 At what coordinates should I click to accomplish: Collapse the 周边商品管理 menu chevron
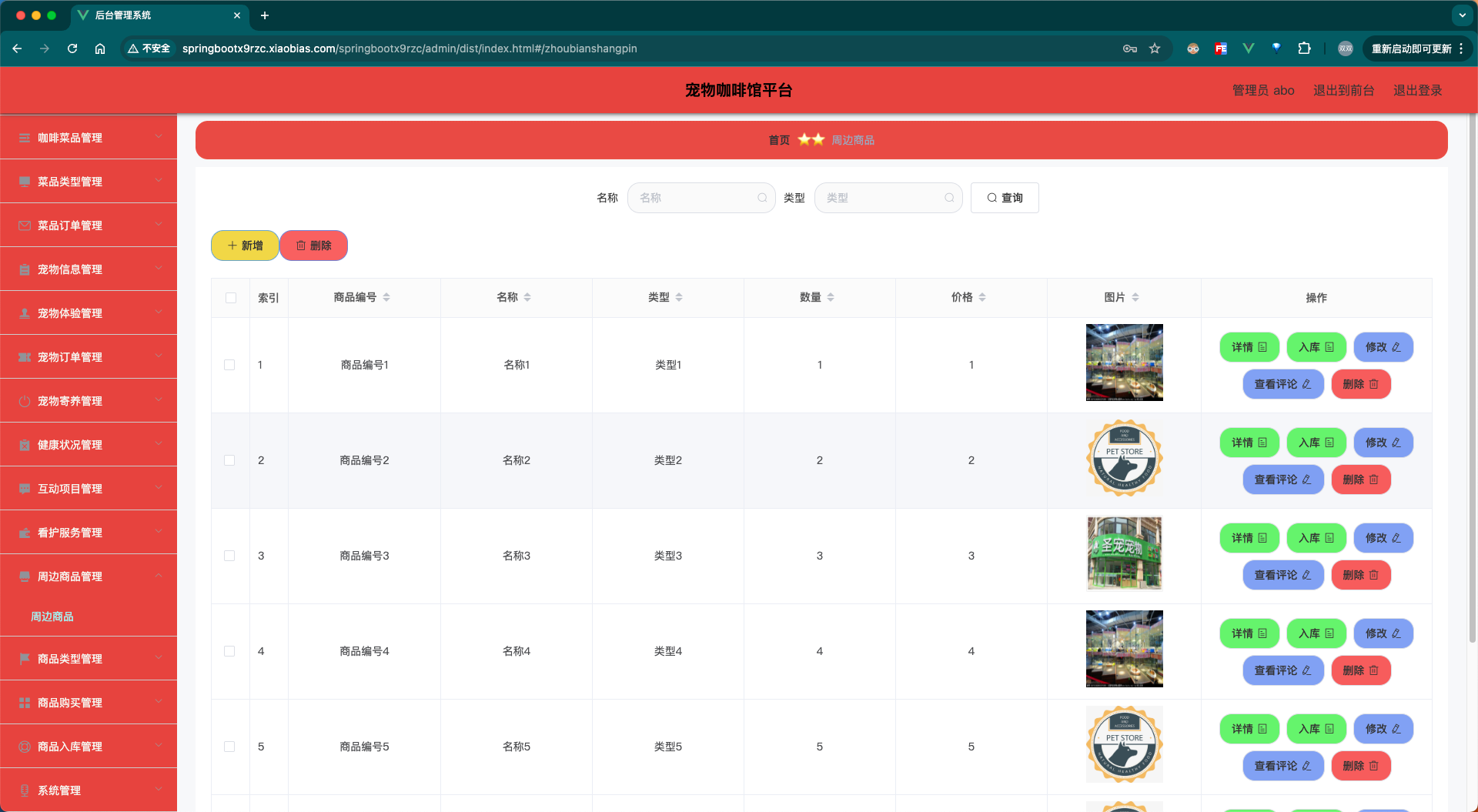pos(159,576)
